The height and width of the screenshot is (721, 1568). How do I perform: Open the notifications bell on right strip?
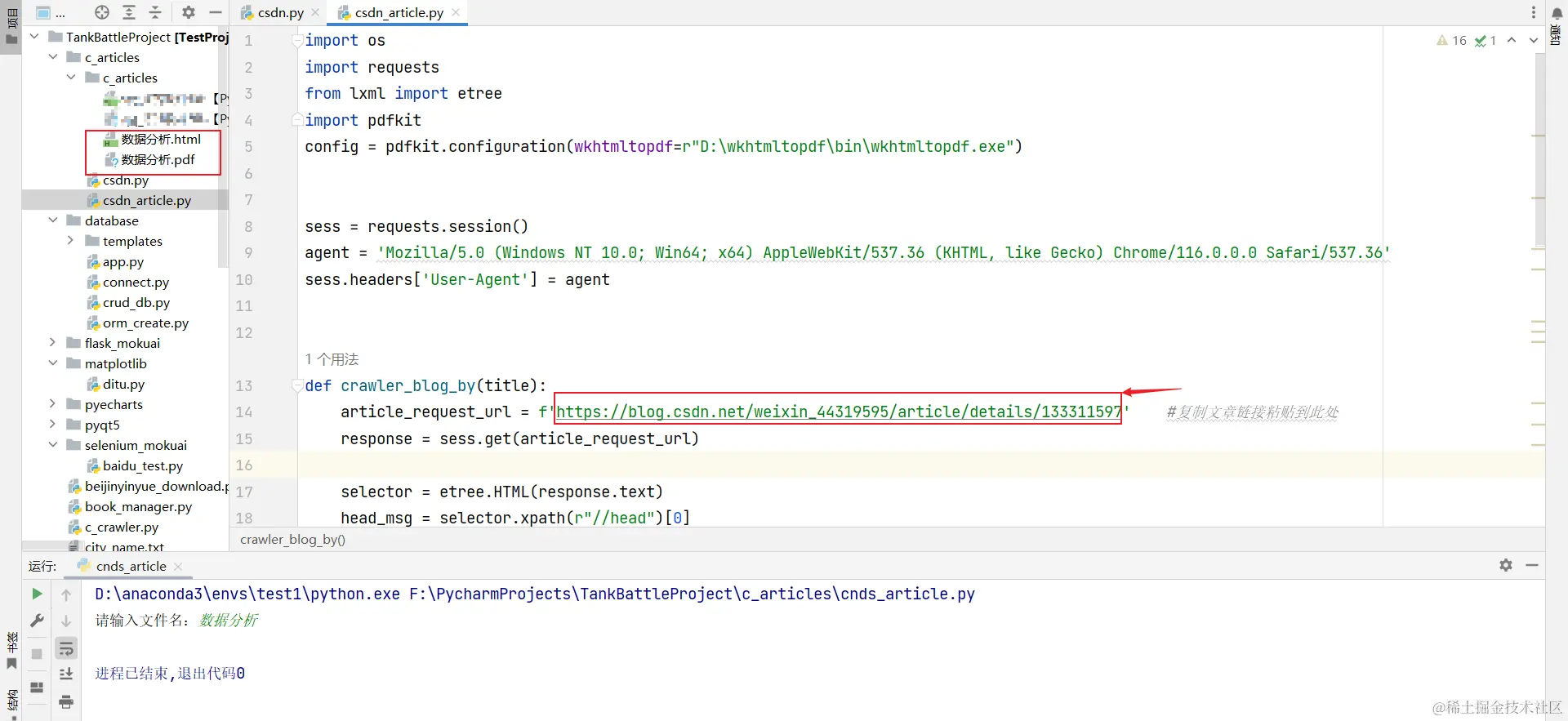coord(1557,12)
